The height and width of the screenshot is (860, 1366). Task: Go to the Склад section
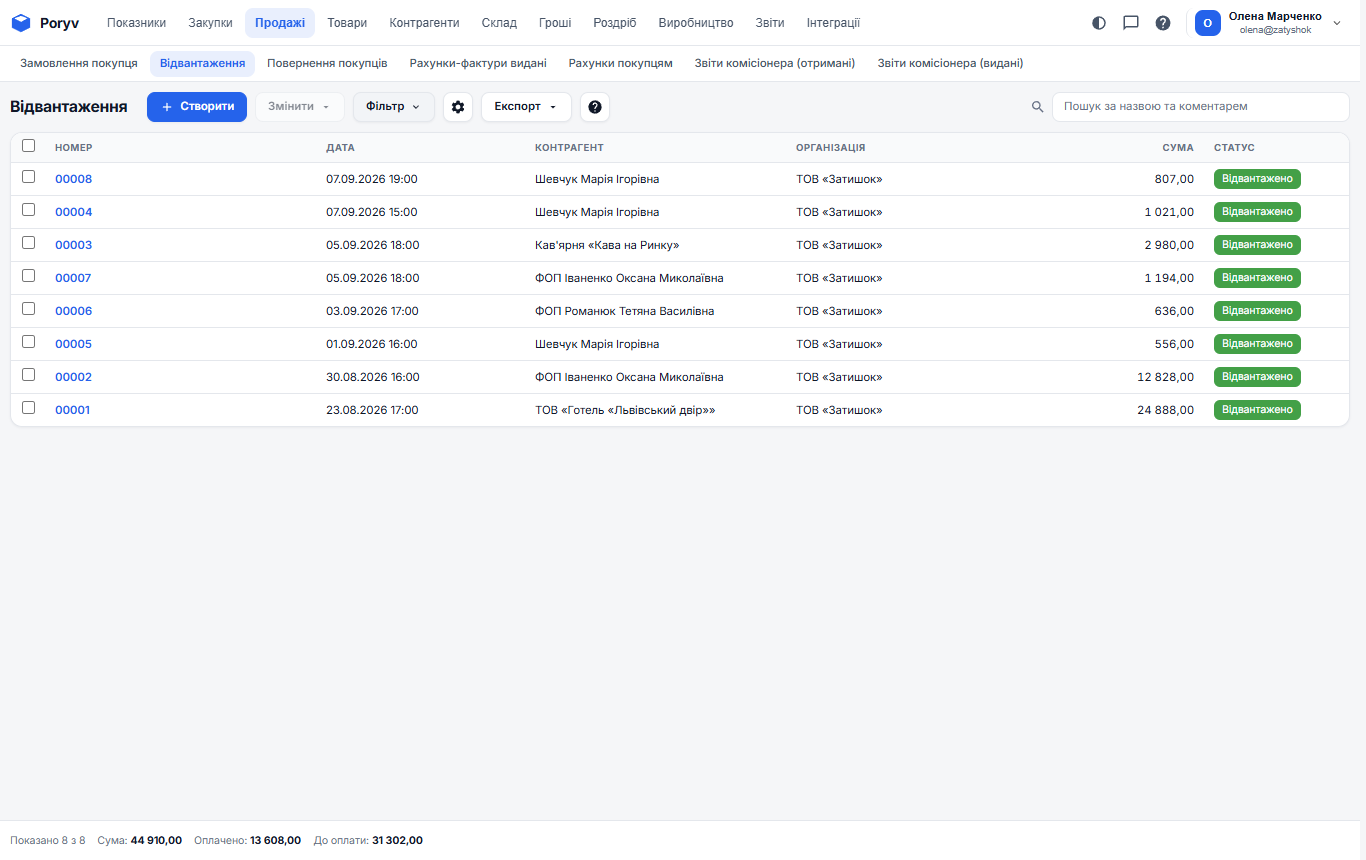coord(499,23)
